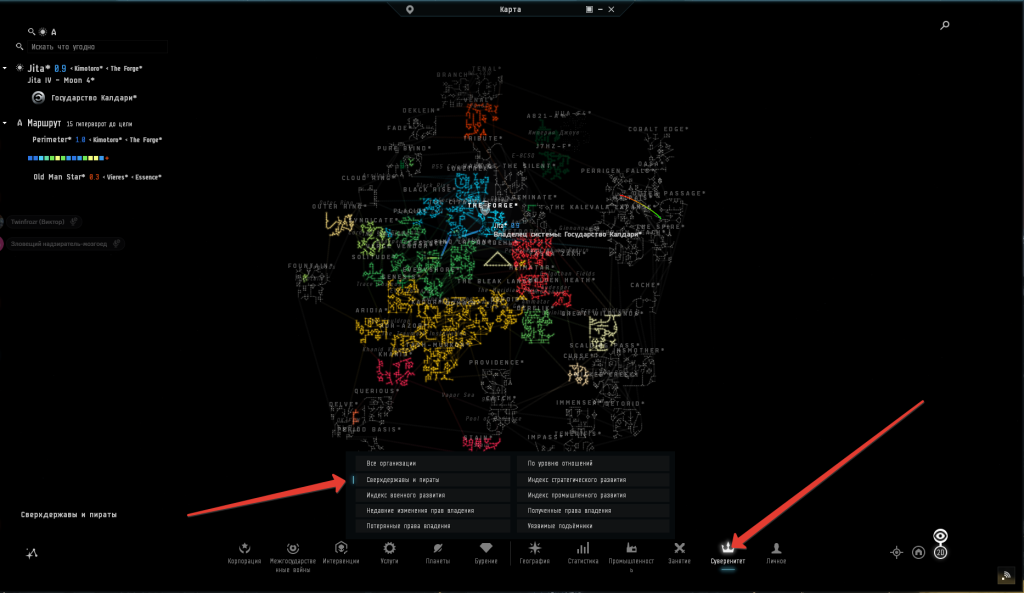Click the Личное person icon
Image resolution: width=1024 pixels, height=593 pixels.
tap(776, 548)
